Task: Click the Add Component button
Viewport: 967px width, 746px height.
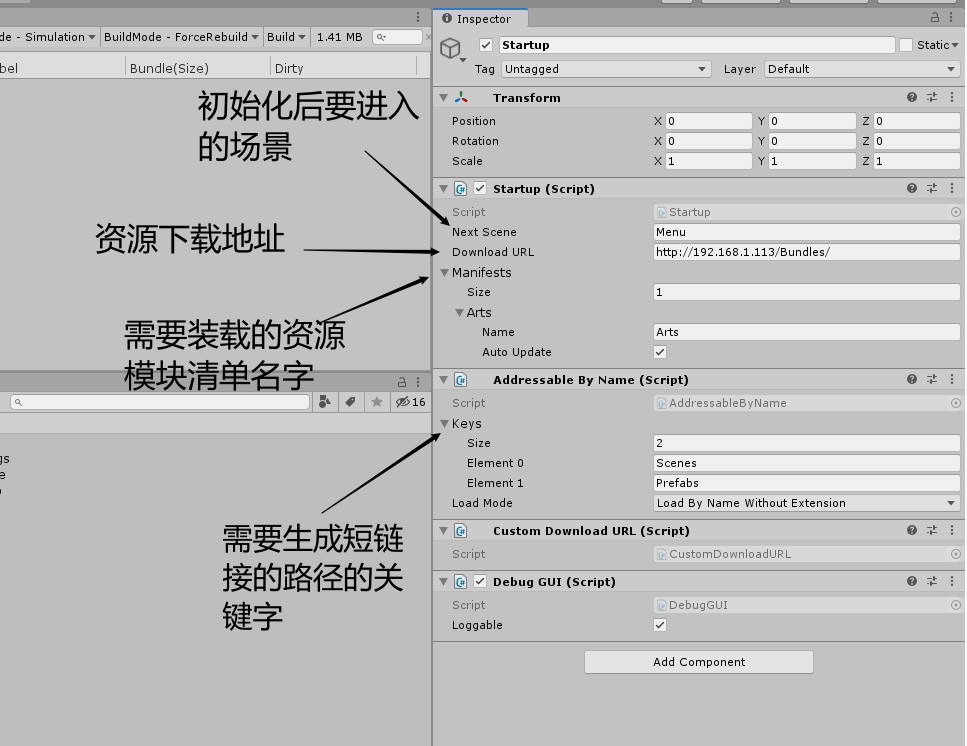Action: tap(698, 662)
